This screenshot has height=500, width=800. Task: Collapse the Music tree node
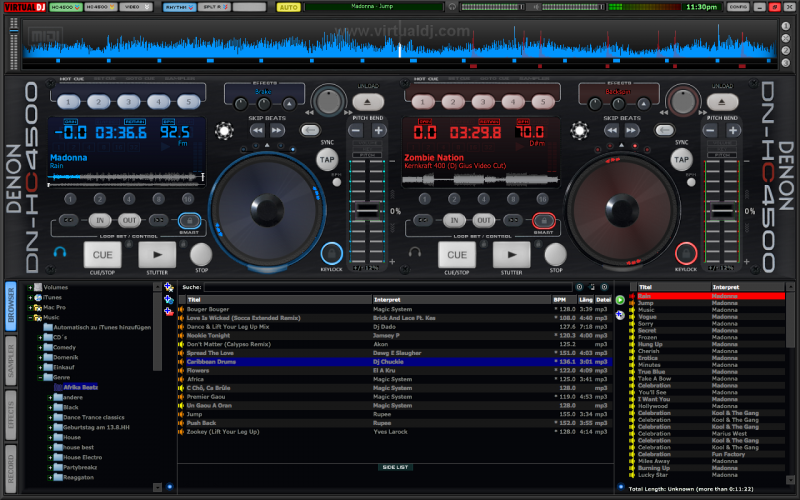point(30,317)
